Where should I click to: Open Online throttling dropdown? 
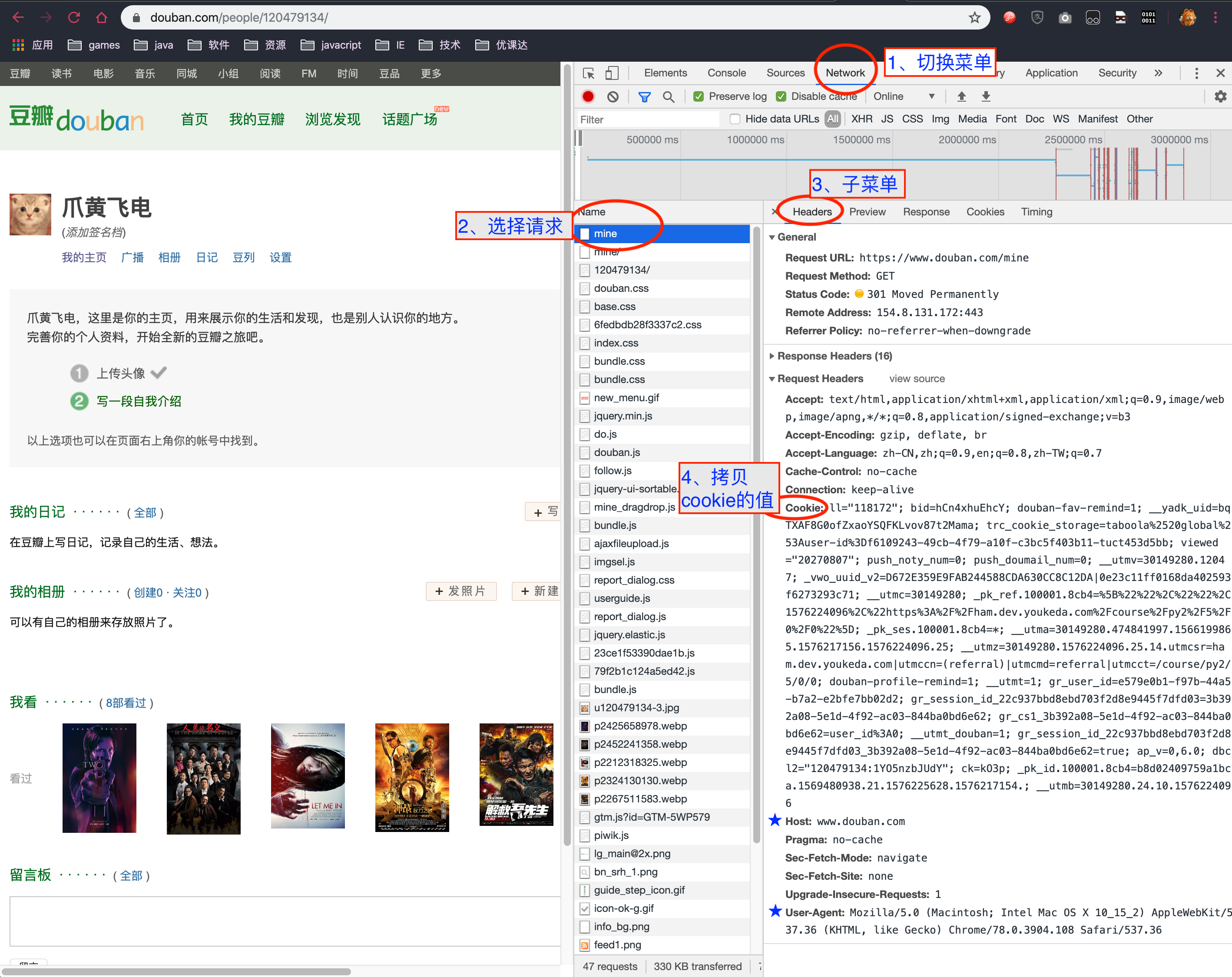click(x=904, y=96)
